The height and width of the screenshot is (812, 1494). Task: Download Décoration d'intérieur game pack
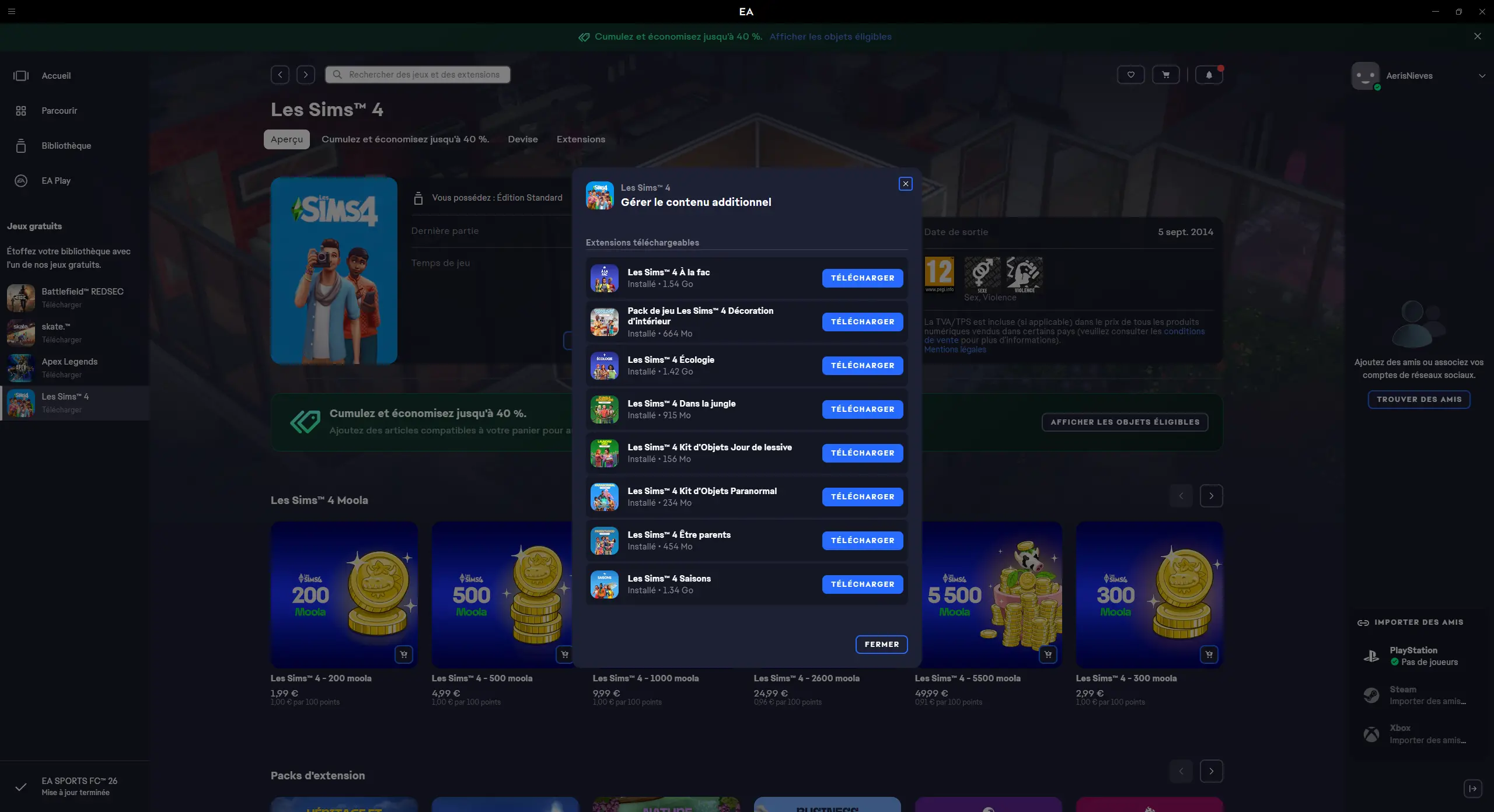tap(863, 322)
